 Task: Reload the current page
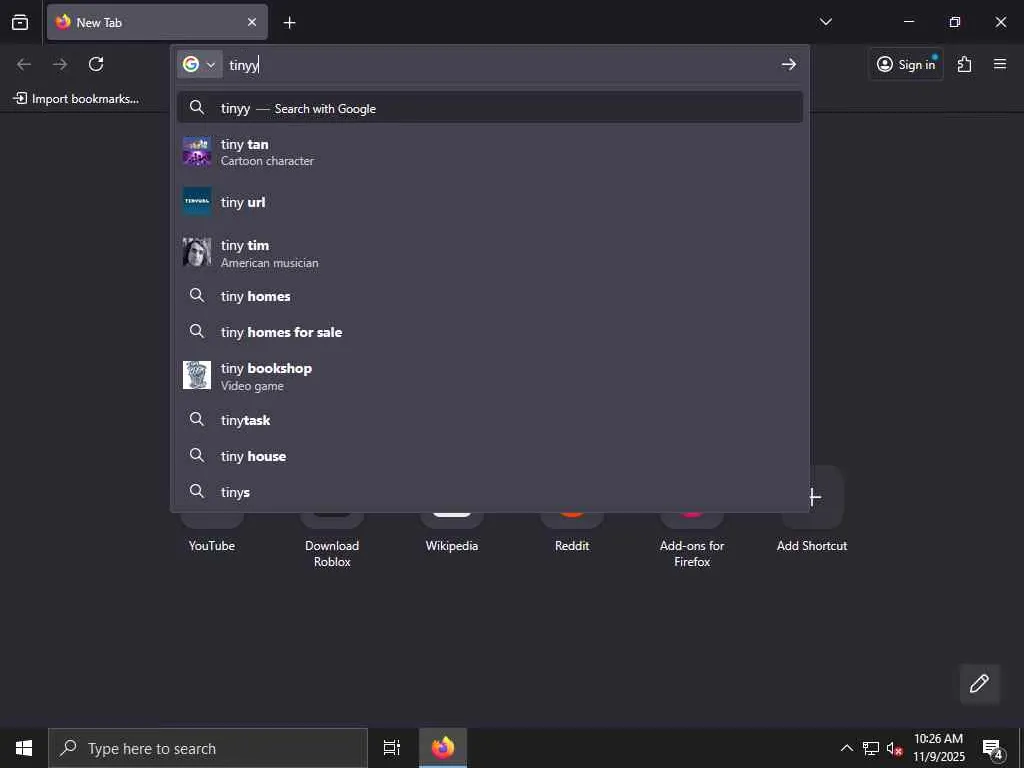pos(96,64)
